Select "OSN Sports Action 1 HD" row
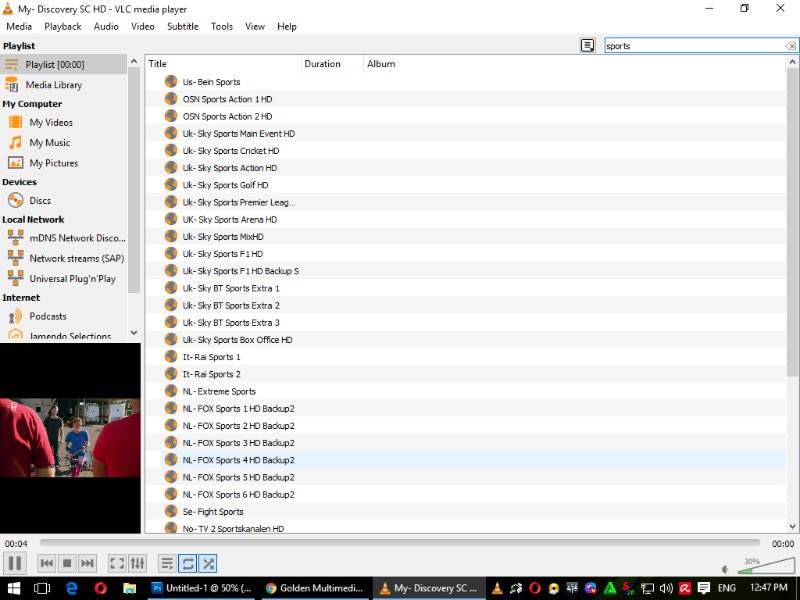The width and height of the screenshot is (800, 600). [x=465, y=99]
